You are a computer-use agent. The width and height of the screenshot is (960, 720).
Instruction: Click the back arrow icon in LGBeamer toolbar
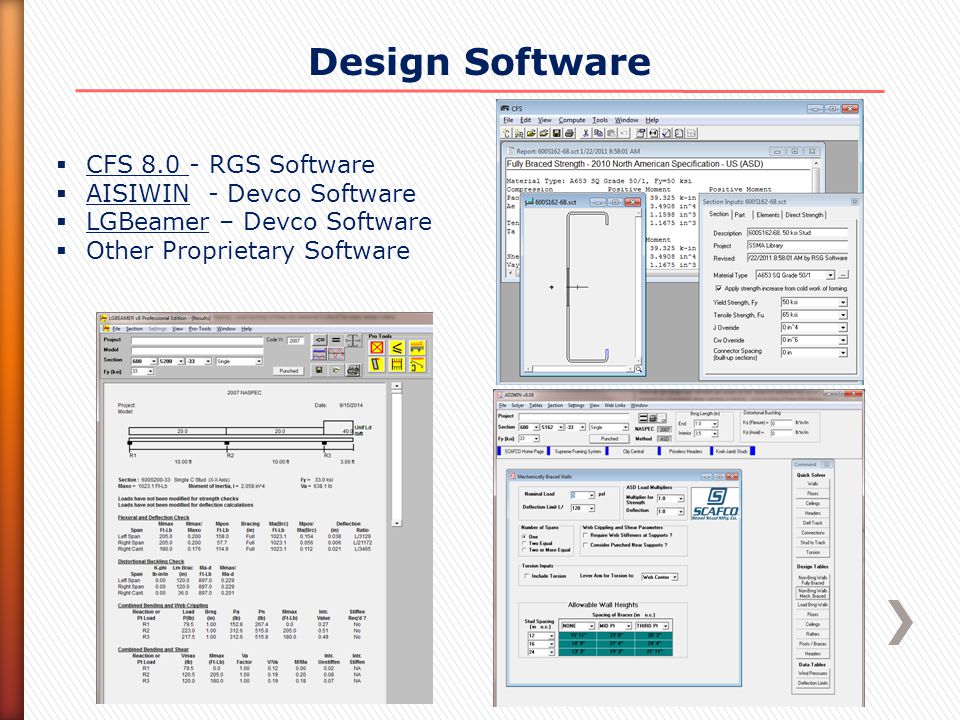(320, 340)
